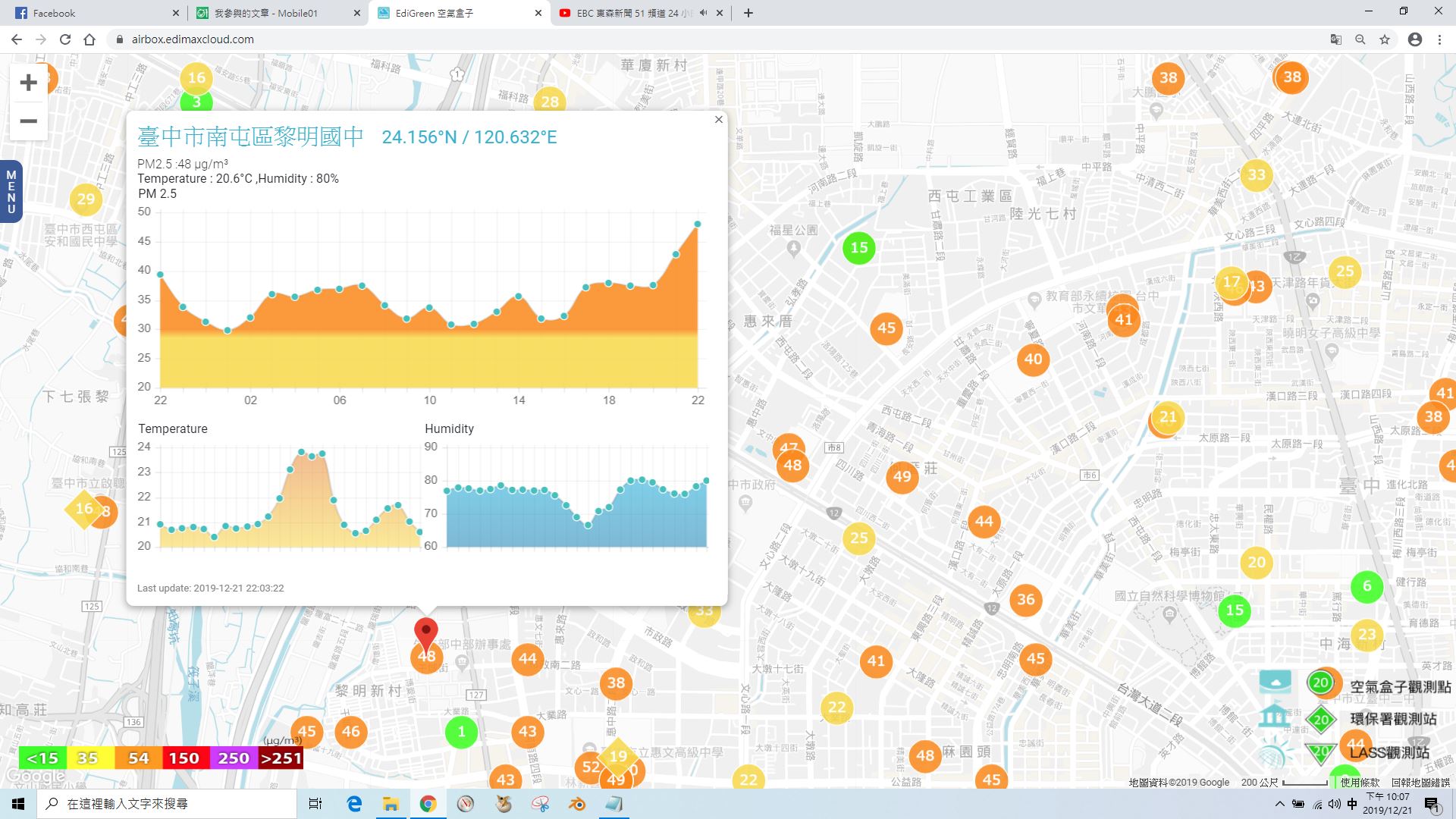1456x819 pixels.
Task: Open the volume control in tray
Action: click(x=1335, y=804)
